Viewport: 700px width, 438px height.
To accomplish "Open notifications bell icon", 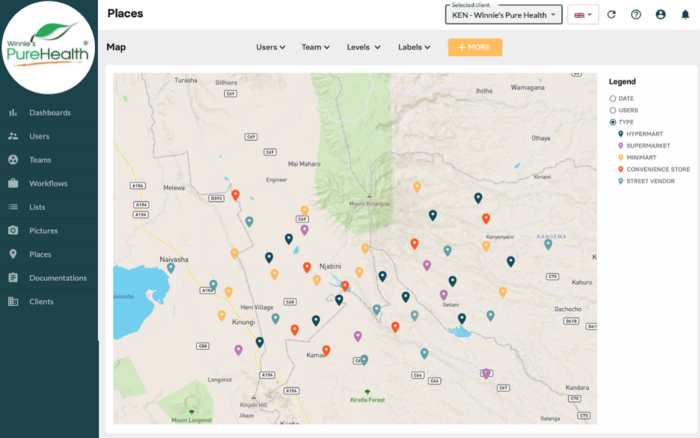I will click(685, 15).
